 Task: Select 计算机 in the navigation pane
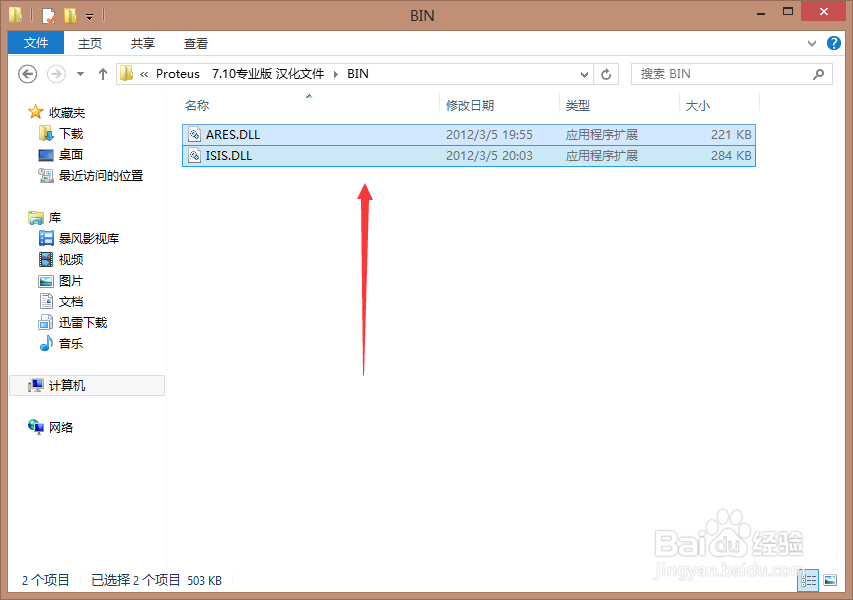tap(87, 385)
